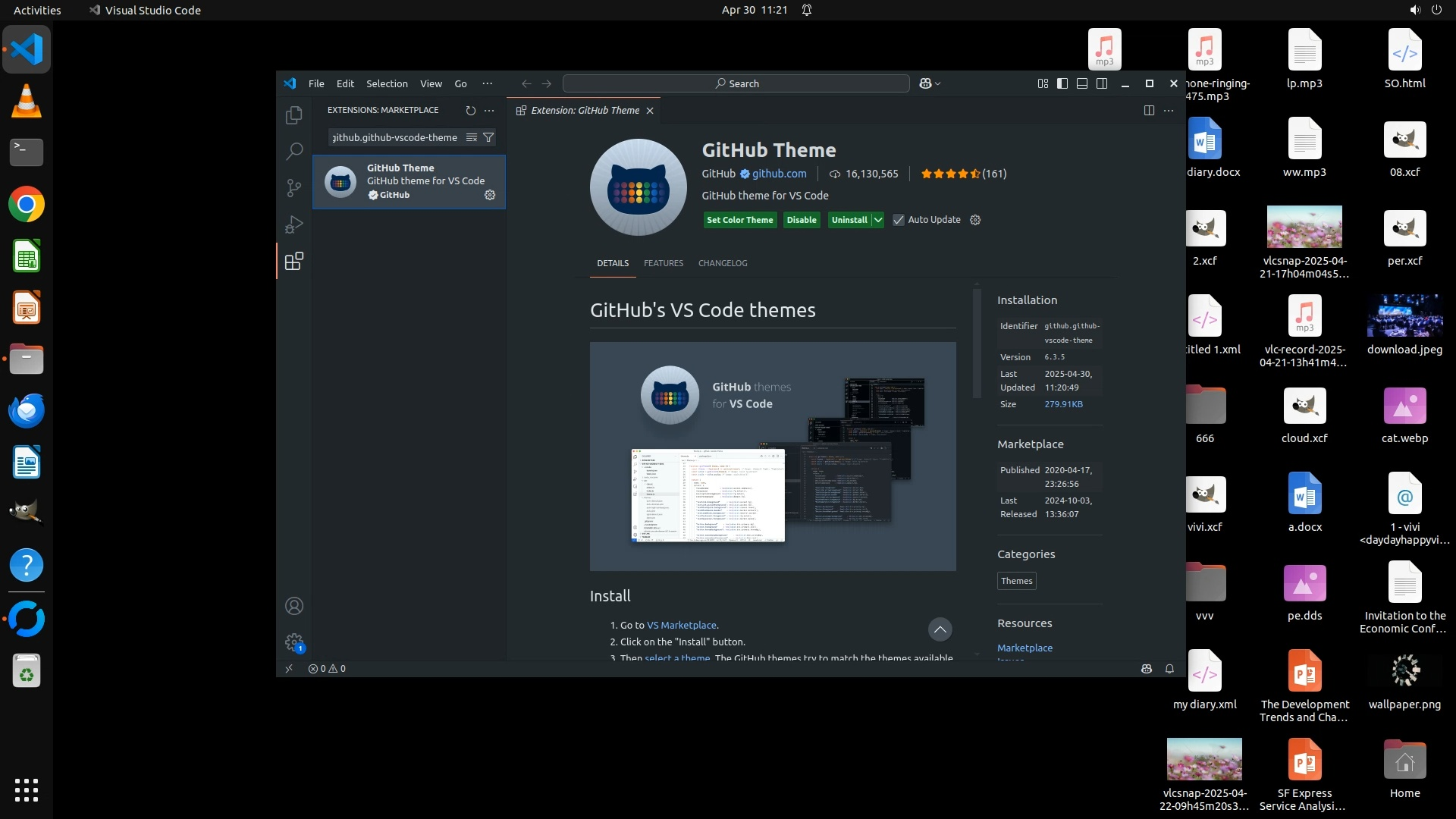Open the Source Control view
The height and width of the screenshot is (819, 1456).
point(293,187)
